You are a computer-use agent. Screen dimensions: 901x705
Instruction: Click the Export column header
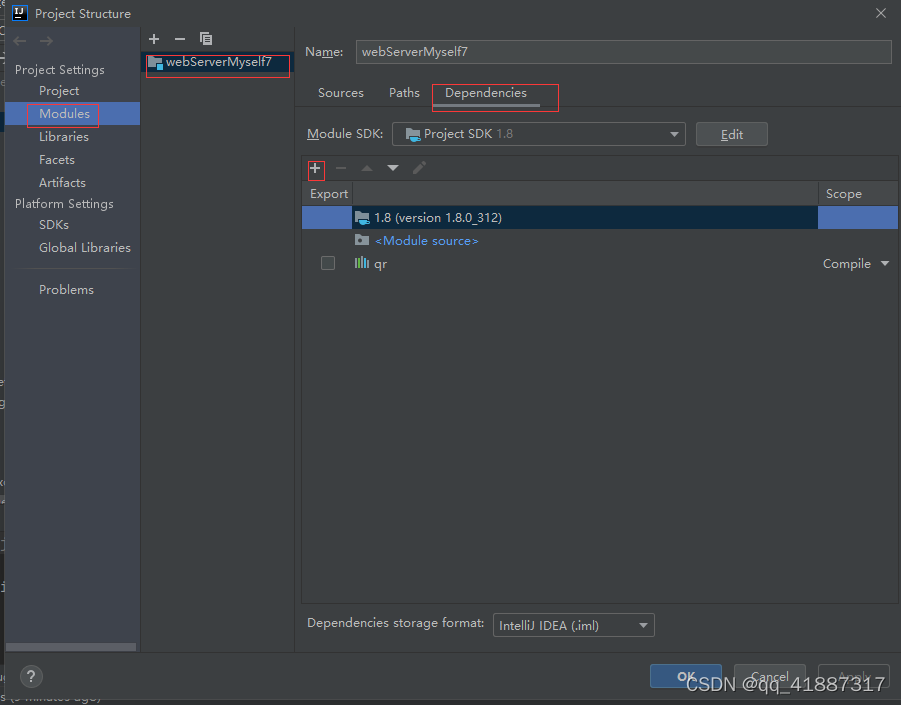tap(329, 194)
